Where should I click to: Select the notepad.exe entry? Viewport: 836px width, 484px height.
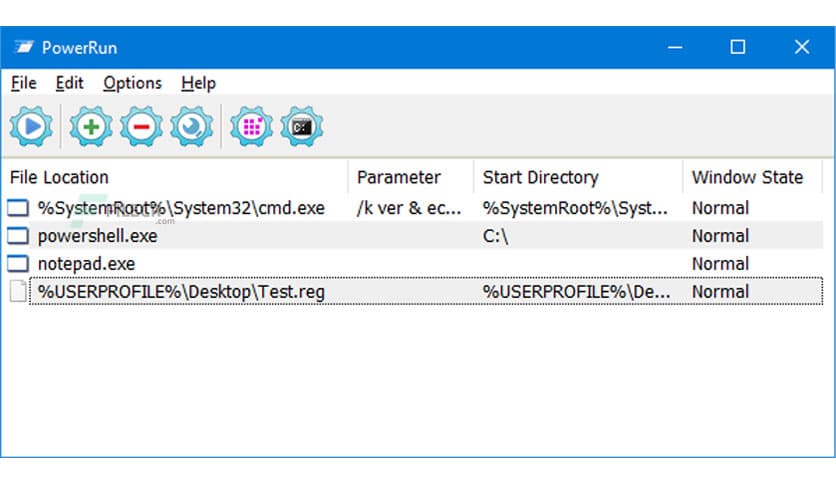click(x=86, y=263)
